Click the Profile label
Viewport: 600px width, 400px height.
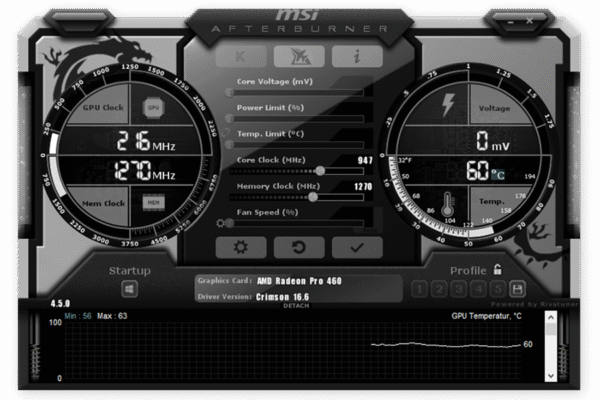click(468, 271)
